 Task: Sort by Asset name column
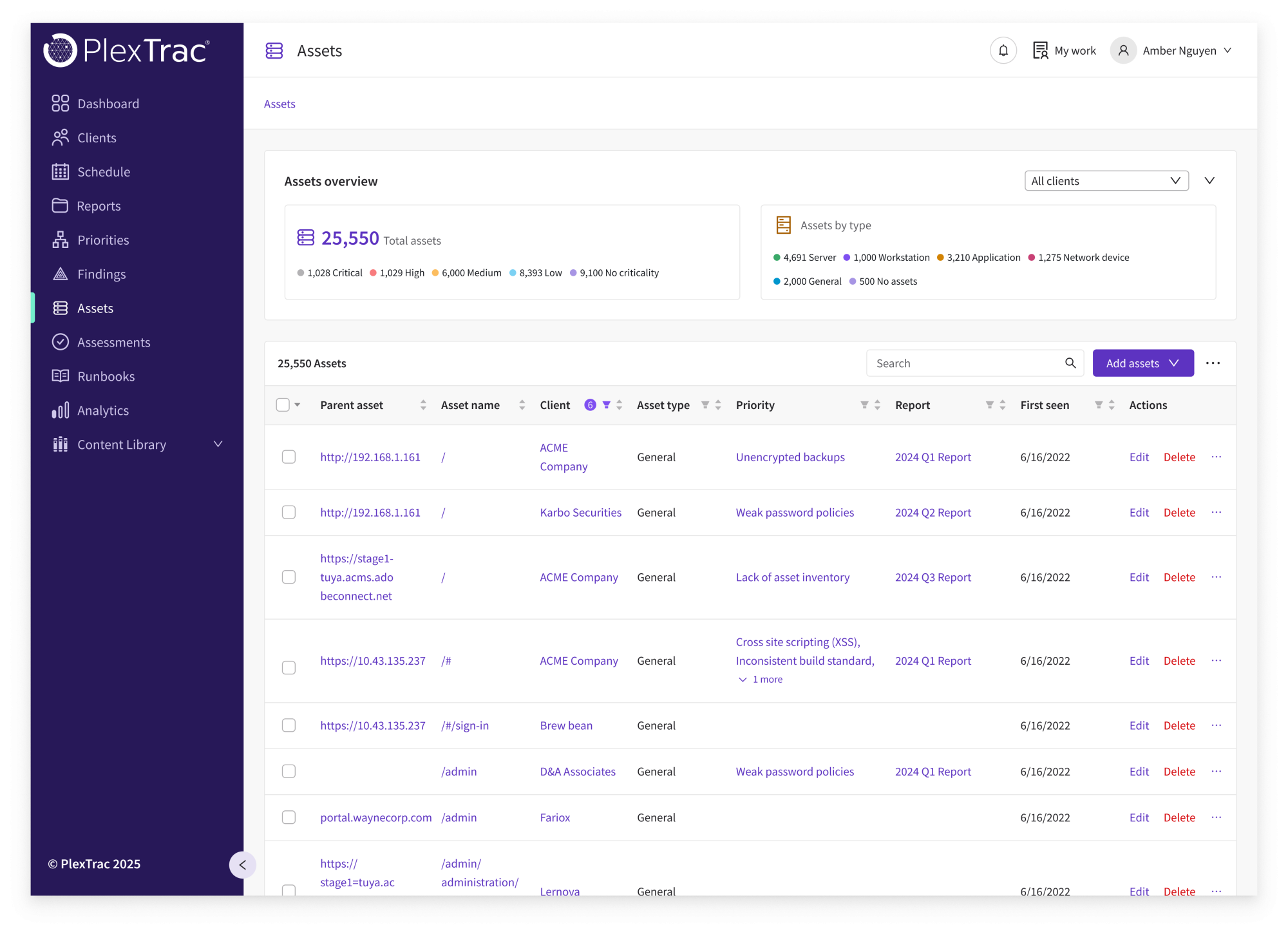pyautogui.click(x=522, y=405)
